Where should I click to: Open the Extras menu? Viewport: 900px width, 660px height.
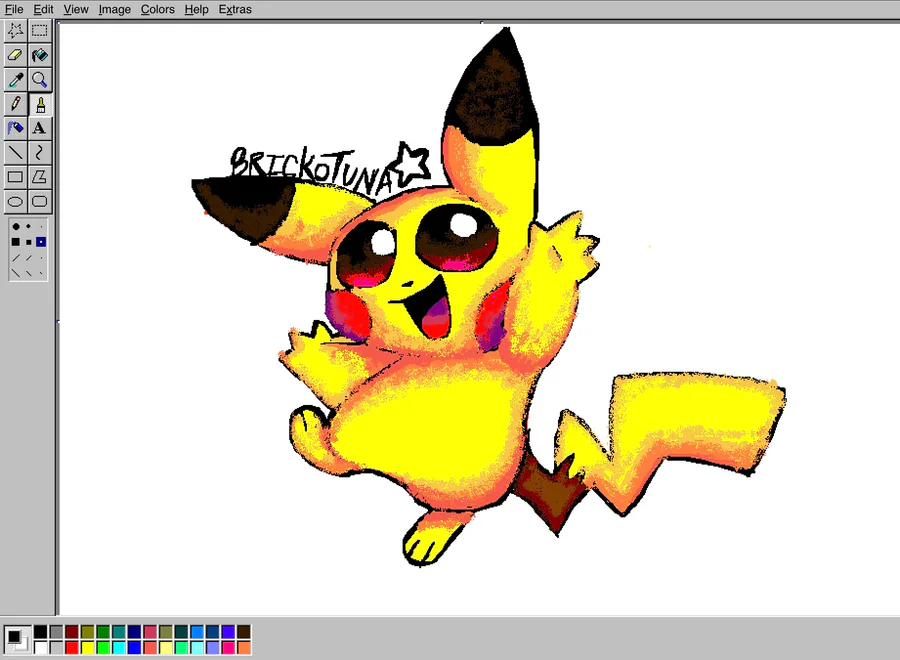(235, 9)
